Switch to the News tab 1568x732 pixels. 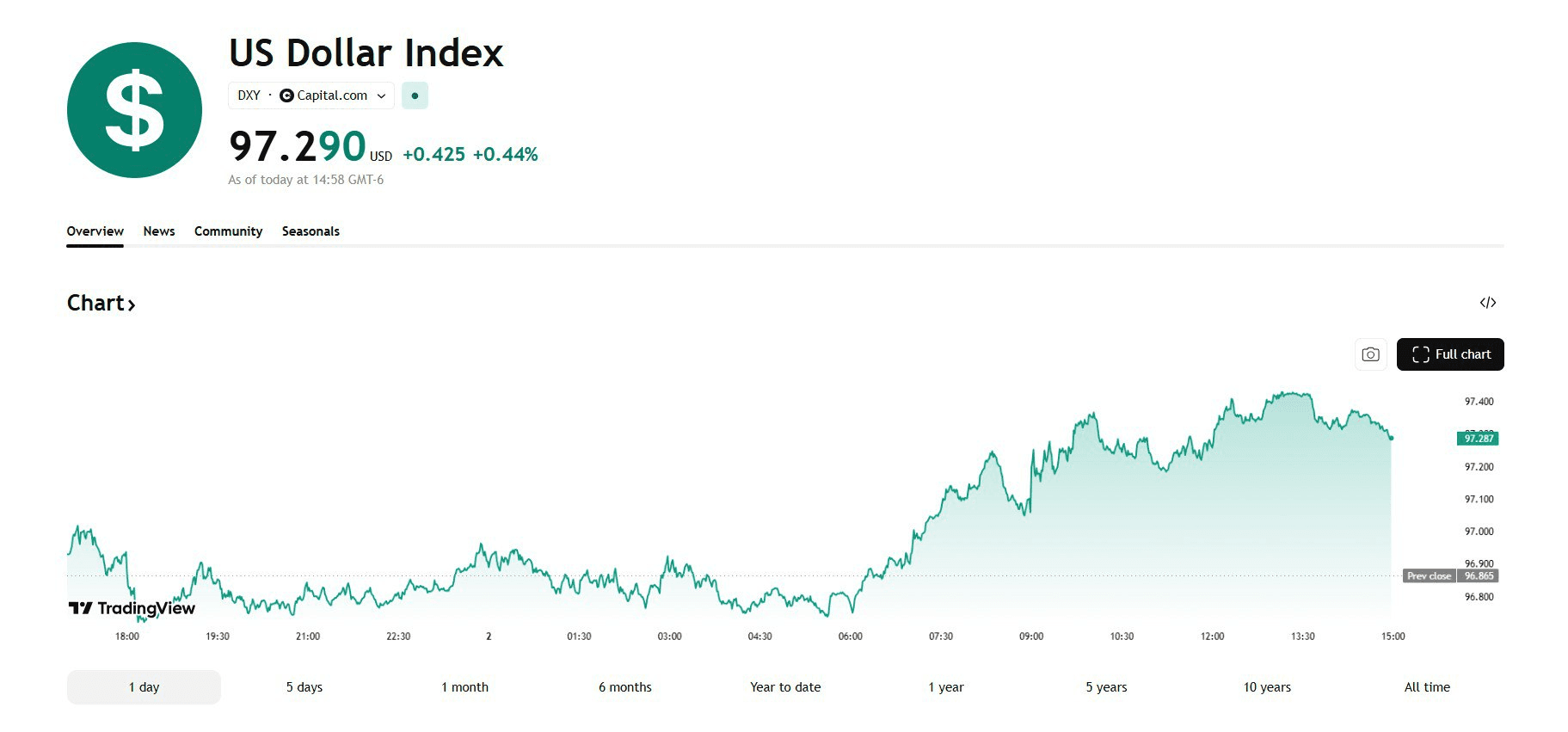point(159,231)
